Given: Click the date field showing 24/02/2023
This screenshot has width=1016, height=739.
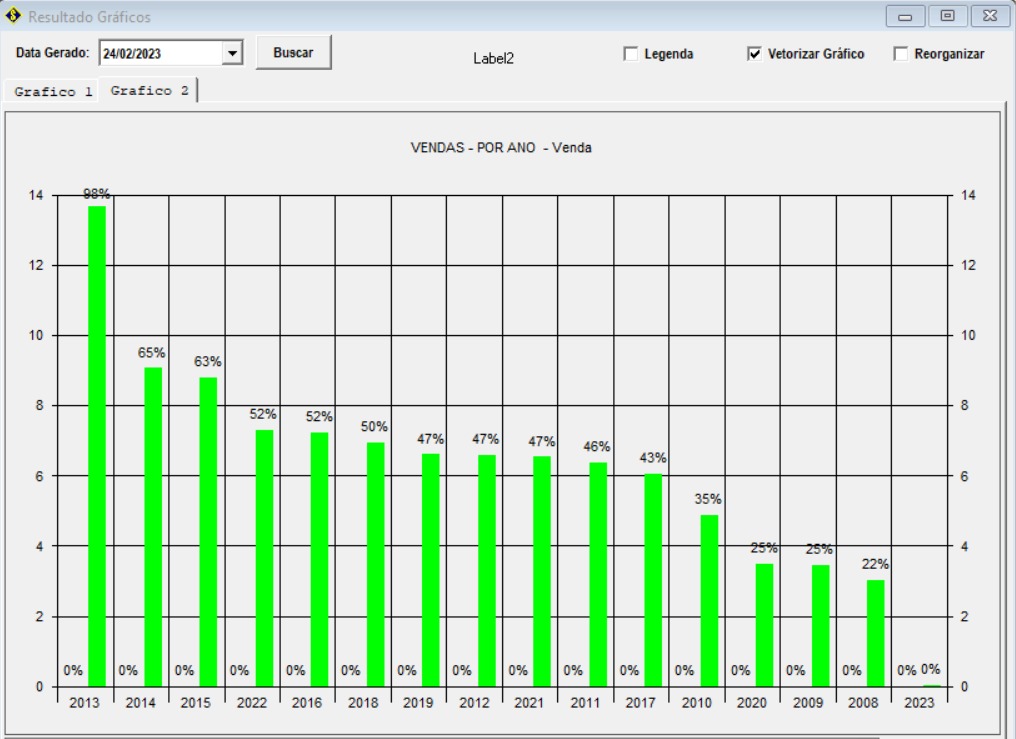Looking at the screenshot, I should point(158,54).
